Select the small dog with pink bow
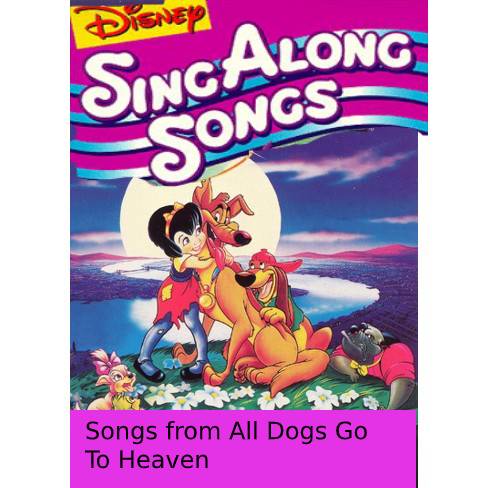This screenshot has width=488, height=488. (113, 380)
